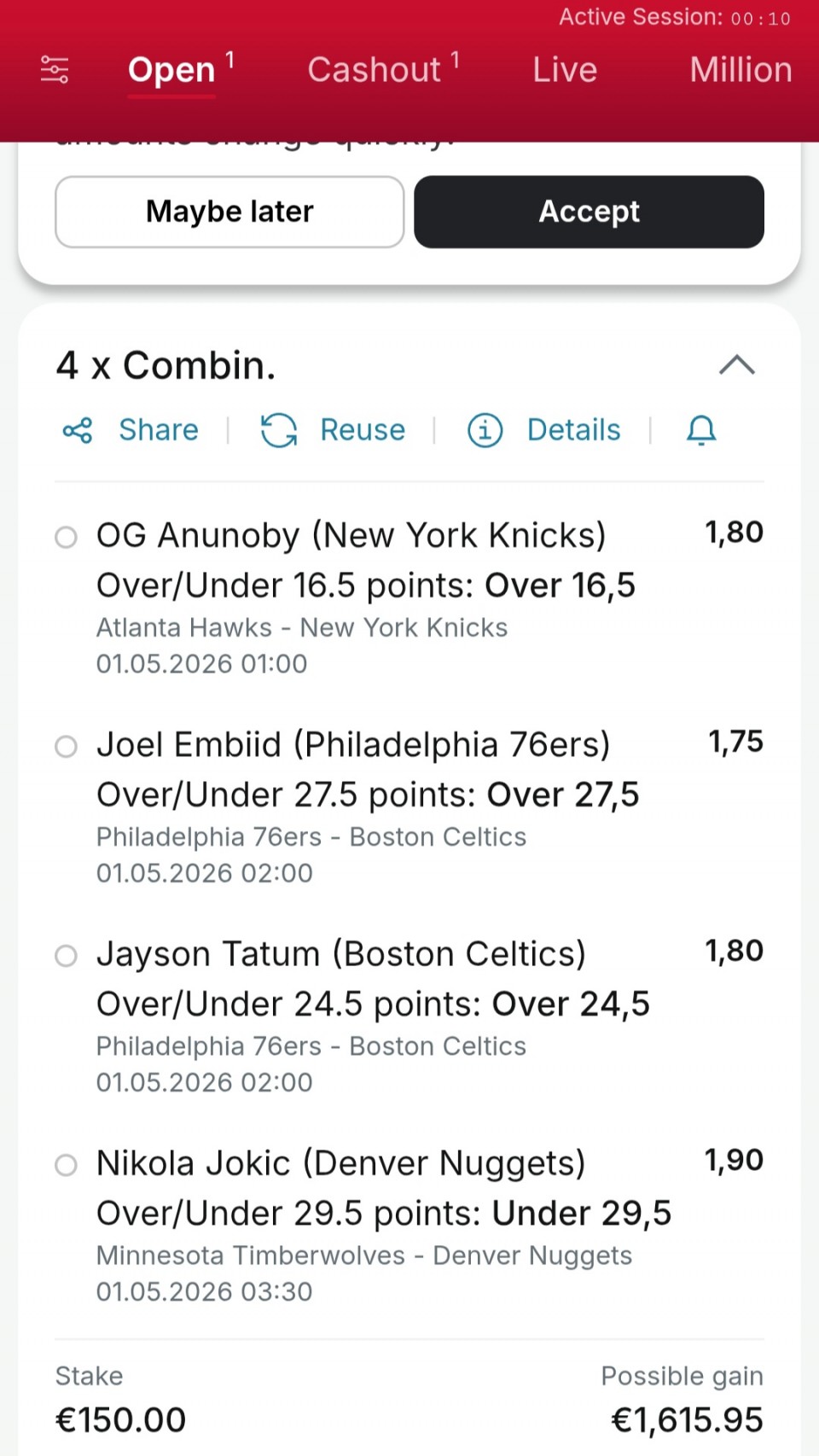This screenshot has height=1456, width=819.
Task: Select the OG Anunoby bet status circle
Action: (x=66, y=537)
